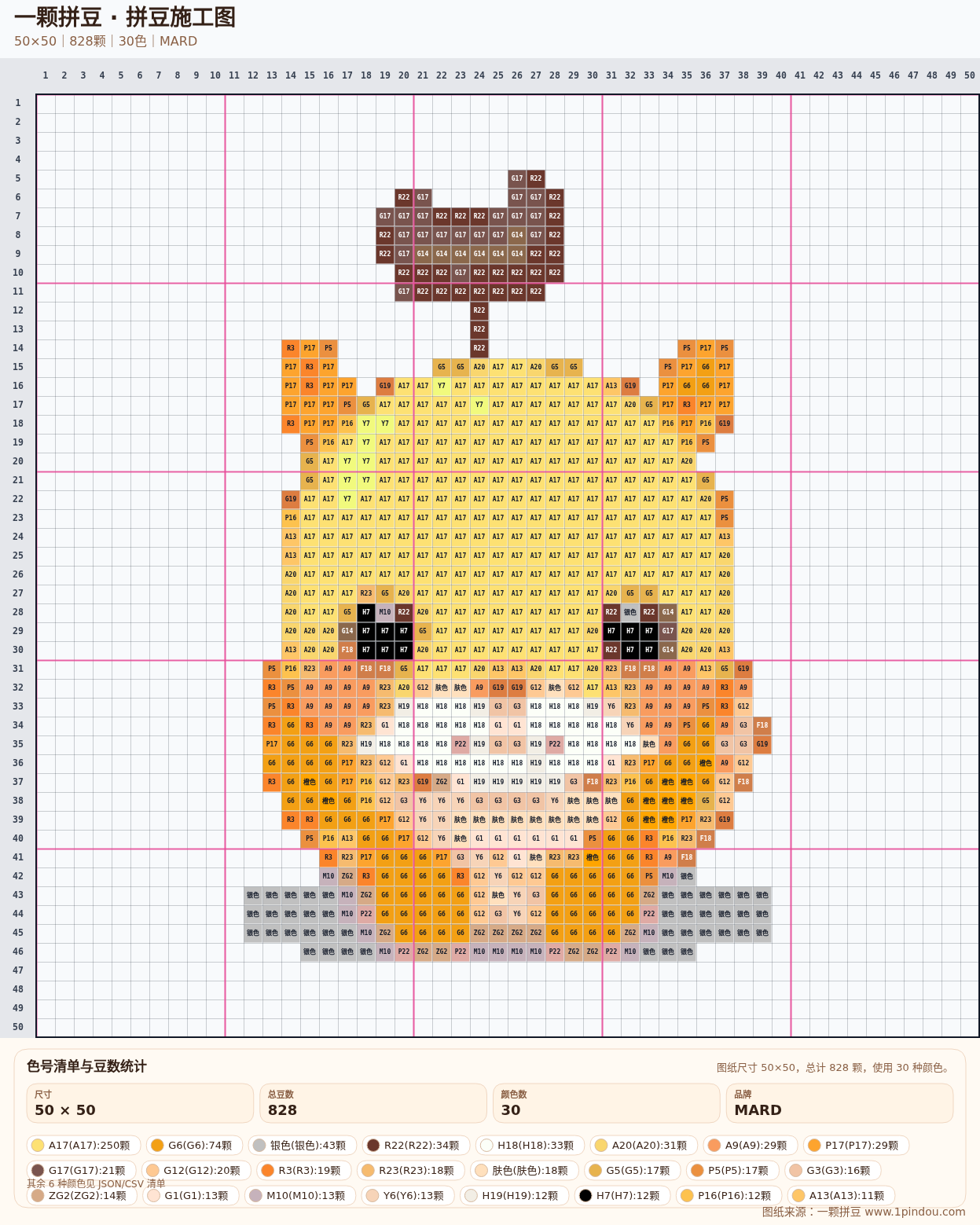Click the subtitle '50×50｜828颗｜30色｜MARD'
The width and height of the screenshot is (980, 1225).
(105, 41)
